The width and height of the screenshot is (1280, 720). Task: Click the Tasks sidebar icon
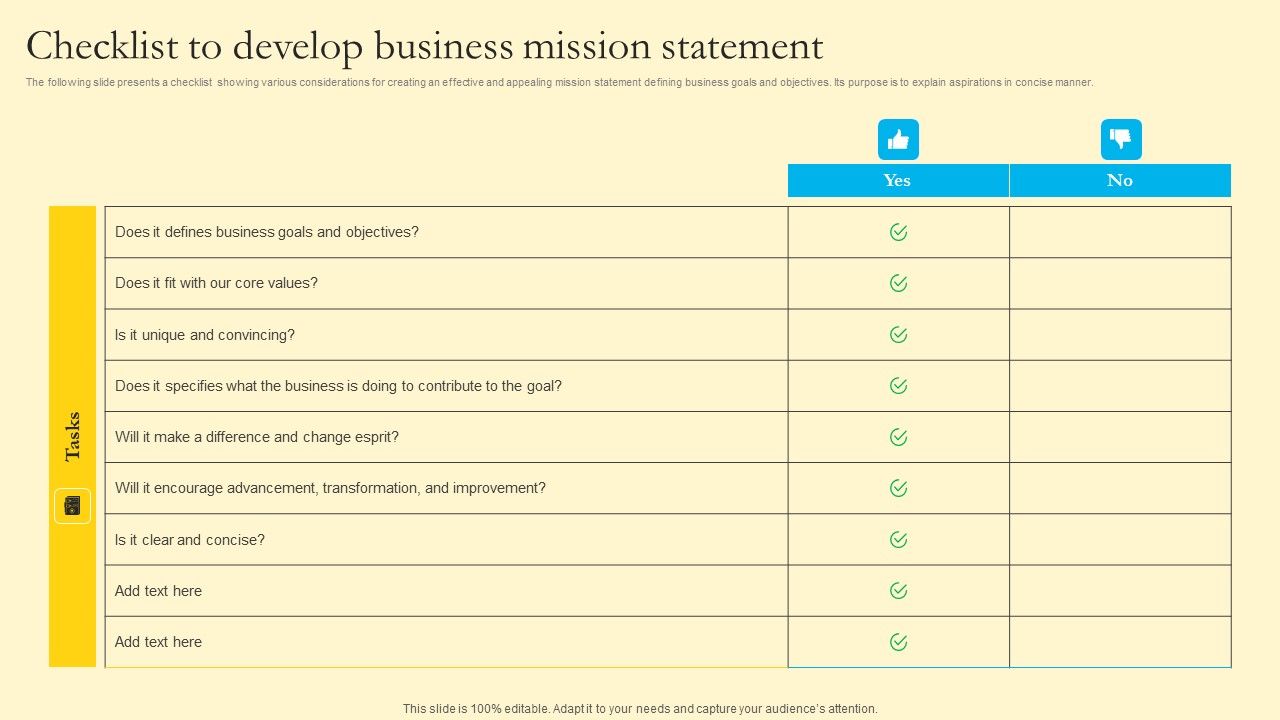(72, 506)
